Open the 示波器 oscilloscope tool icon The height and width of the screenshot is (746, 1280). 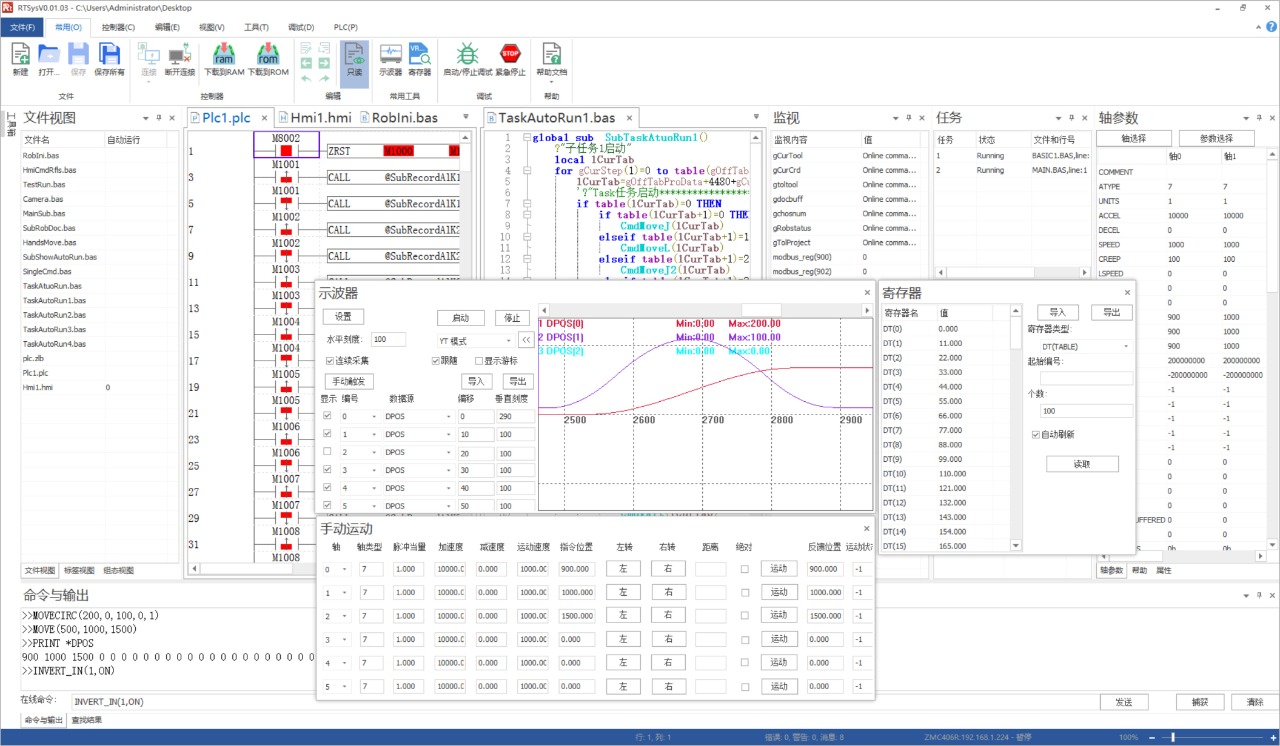(390, 54)
